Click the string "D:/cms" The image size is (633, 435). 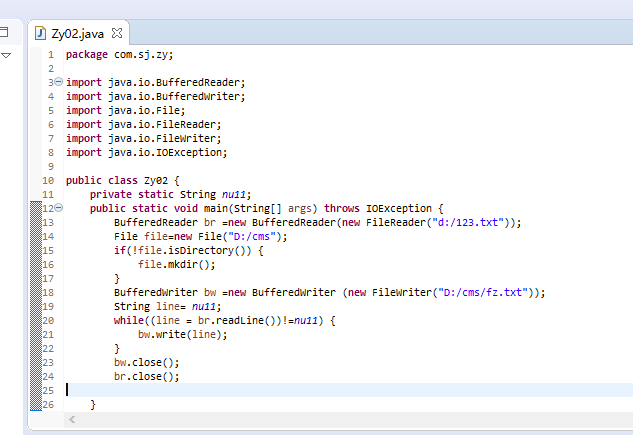pos(252,236)
